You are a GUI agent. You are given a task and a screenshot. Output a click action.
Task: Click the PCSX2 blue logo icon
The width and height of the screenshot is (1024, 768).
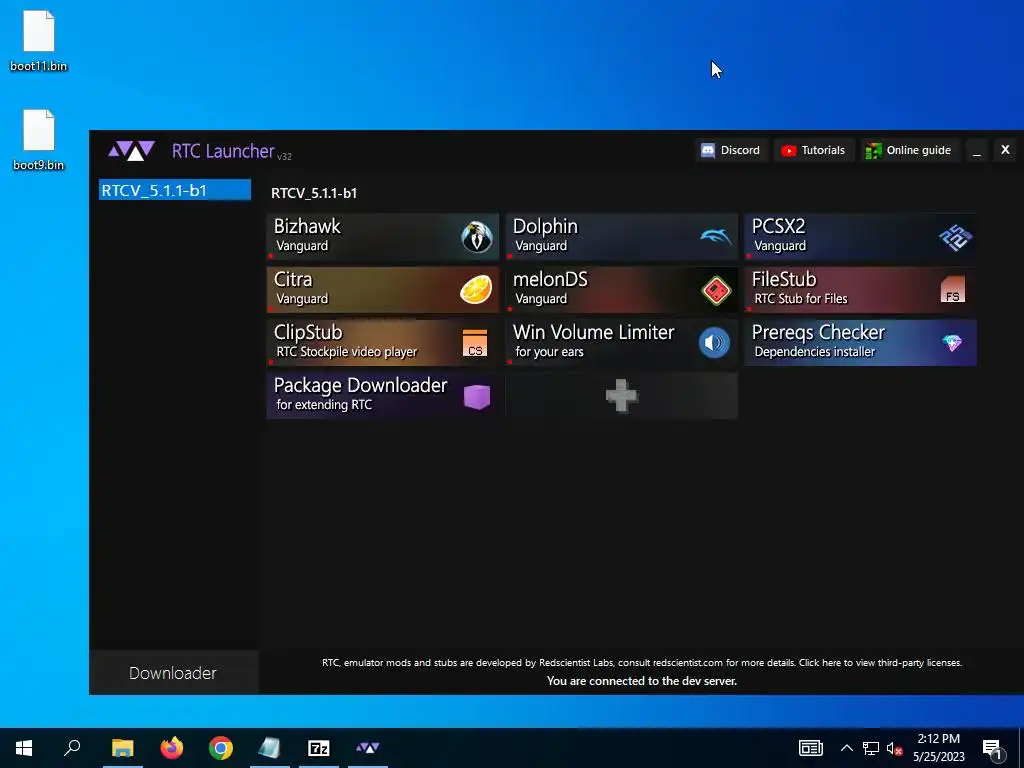coord(955,237)
